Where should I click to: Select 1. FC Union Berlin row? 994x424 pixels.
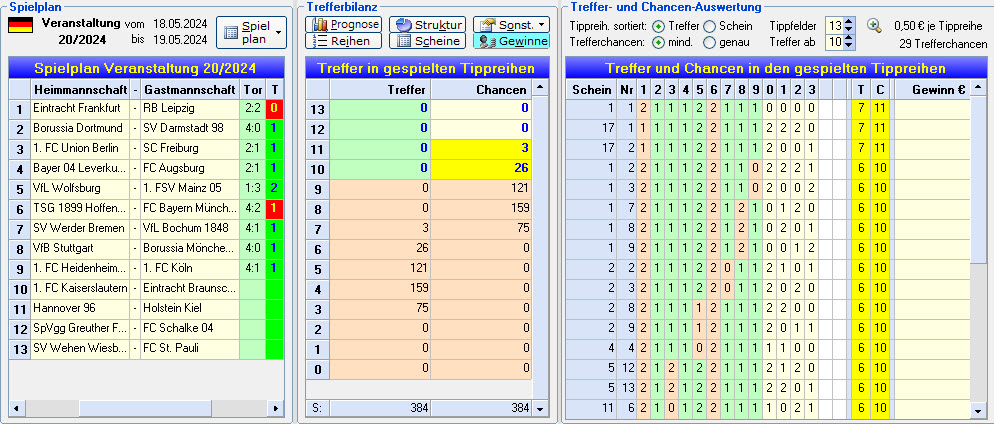(x=146, y=148)
